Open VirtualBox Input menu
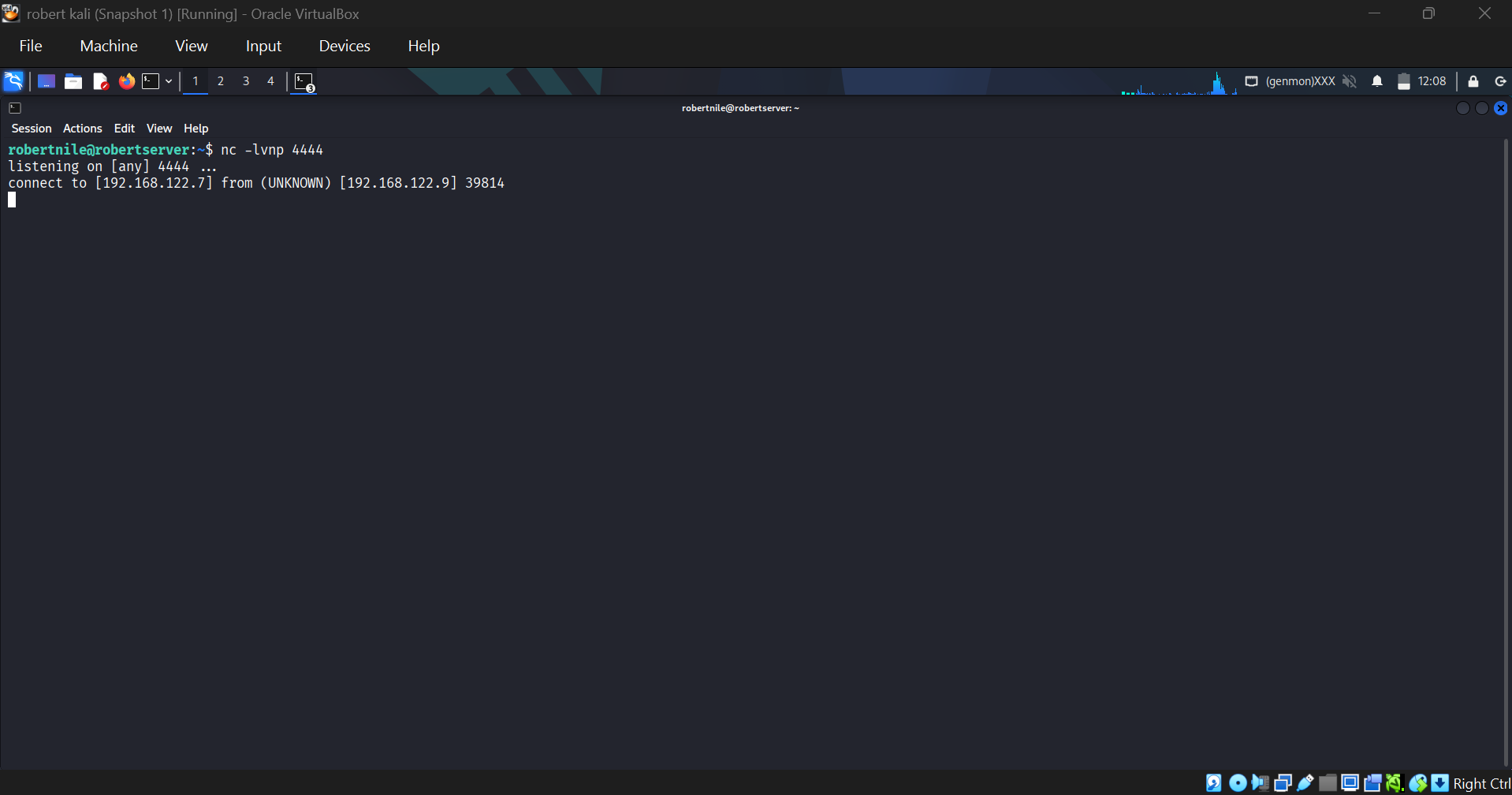The height and width of the screenshot is (795, 1512). [263, 46]
